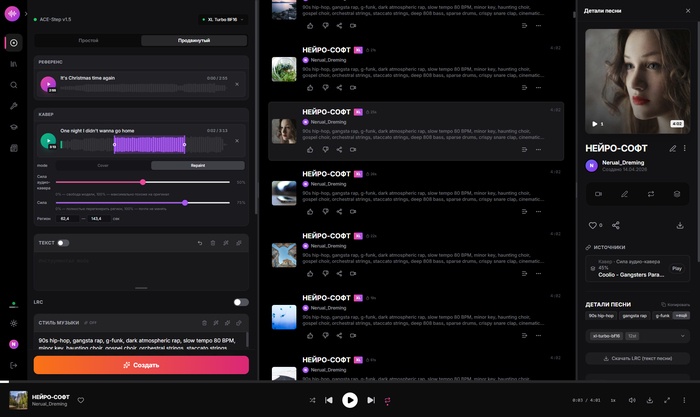Select the Repaint mode
Image resolution: width=700 pixels, height=417 pixels.
(x=198, y=166)
